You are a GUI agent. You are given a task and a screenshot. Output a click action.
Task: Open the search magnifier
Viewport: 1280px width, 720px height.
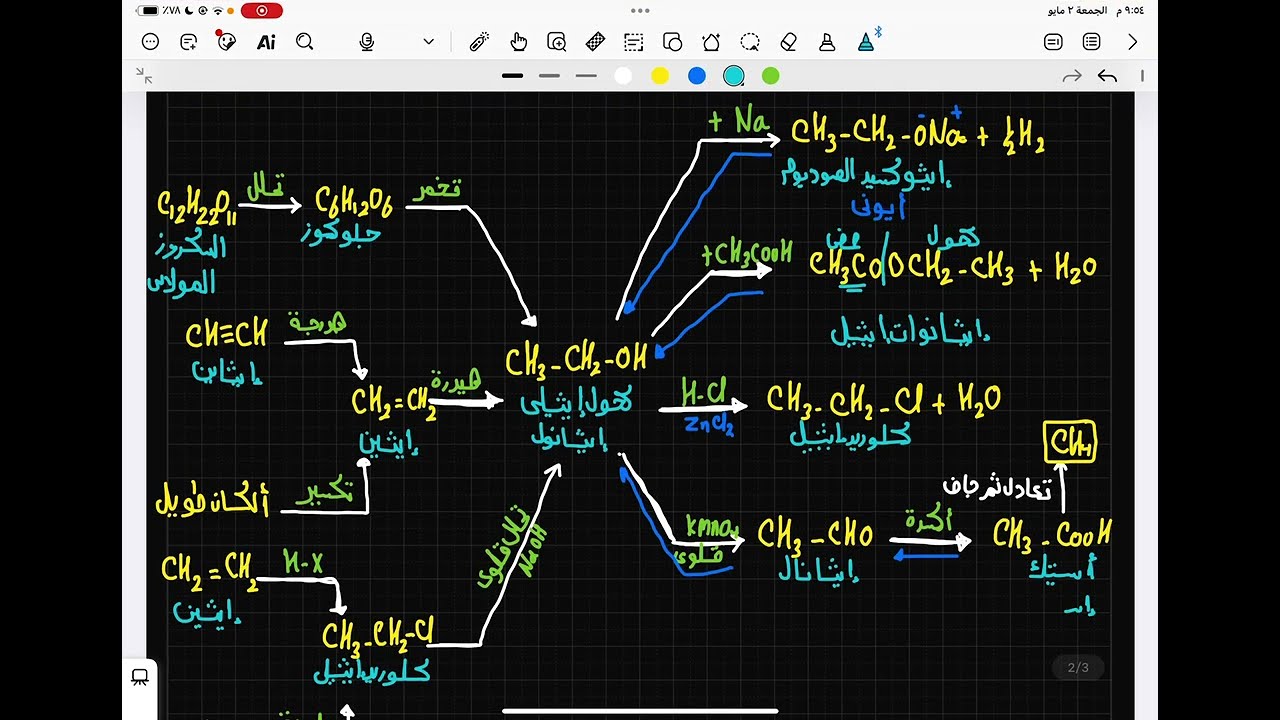305,42
